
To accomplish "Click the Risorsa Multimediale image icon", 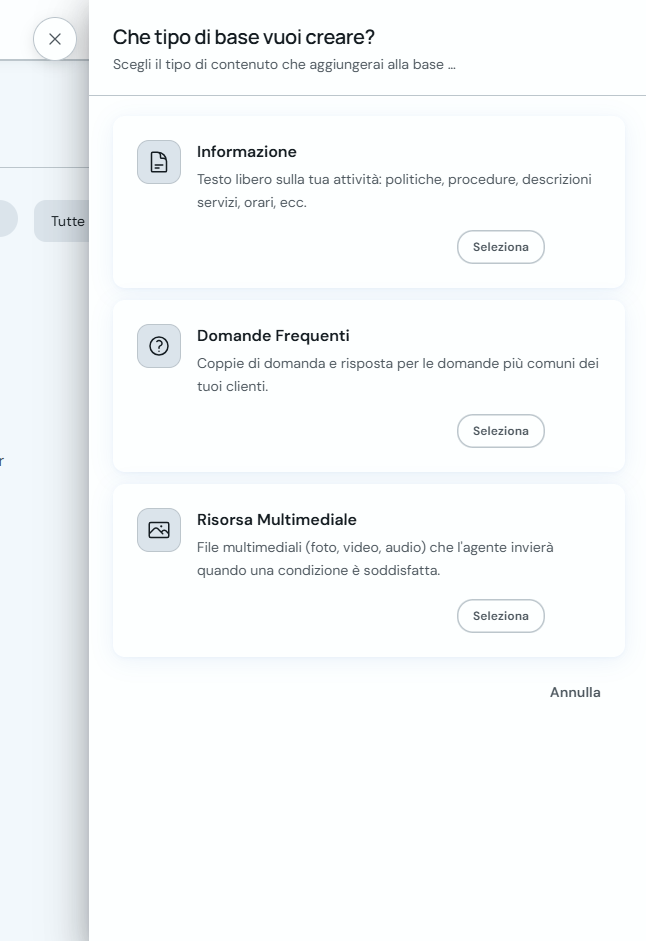I will click(159, 530).
